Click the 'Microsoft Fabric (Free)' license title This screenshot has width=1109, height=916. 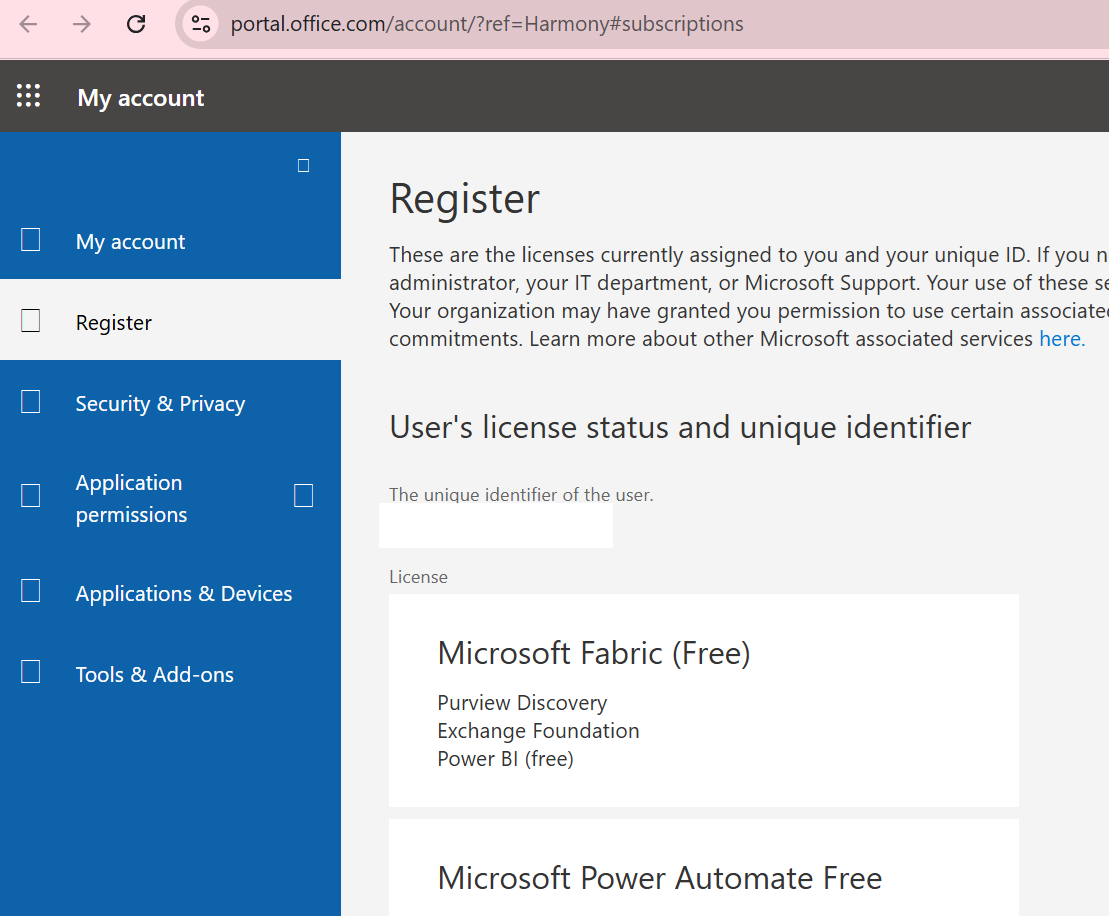tap(594, 653)
